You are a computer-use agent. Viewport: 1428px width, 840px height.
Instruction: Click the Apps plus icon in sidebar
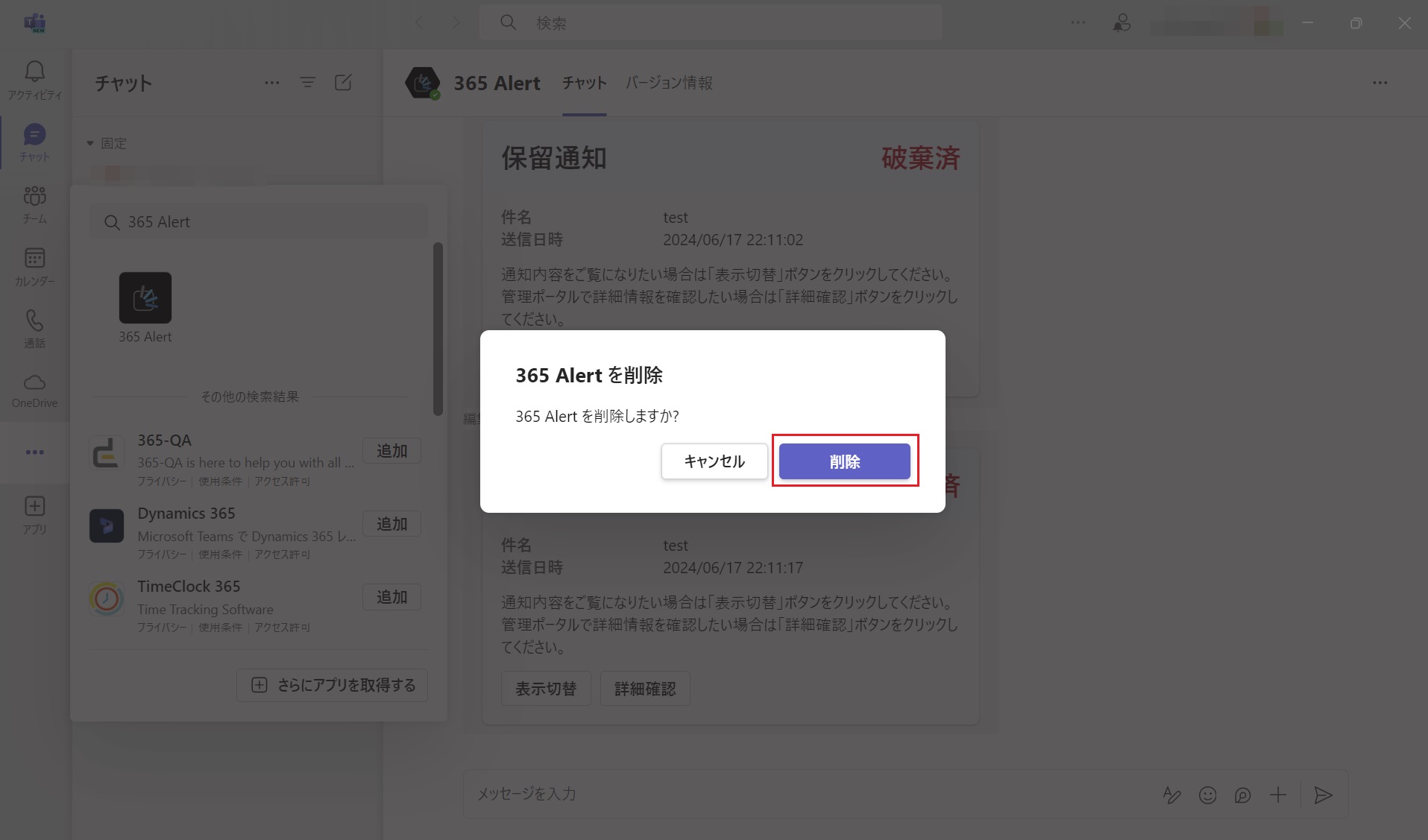tap(34, 507)
